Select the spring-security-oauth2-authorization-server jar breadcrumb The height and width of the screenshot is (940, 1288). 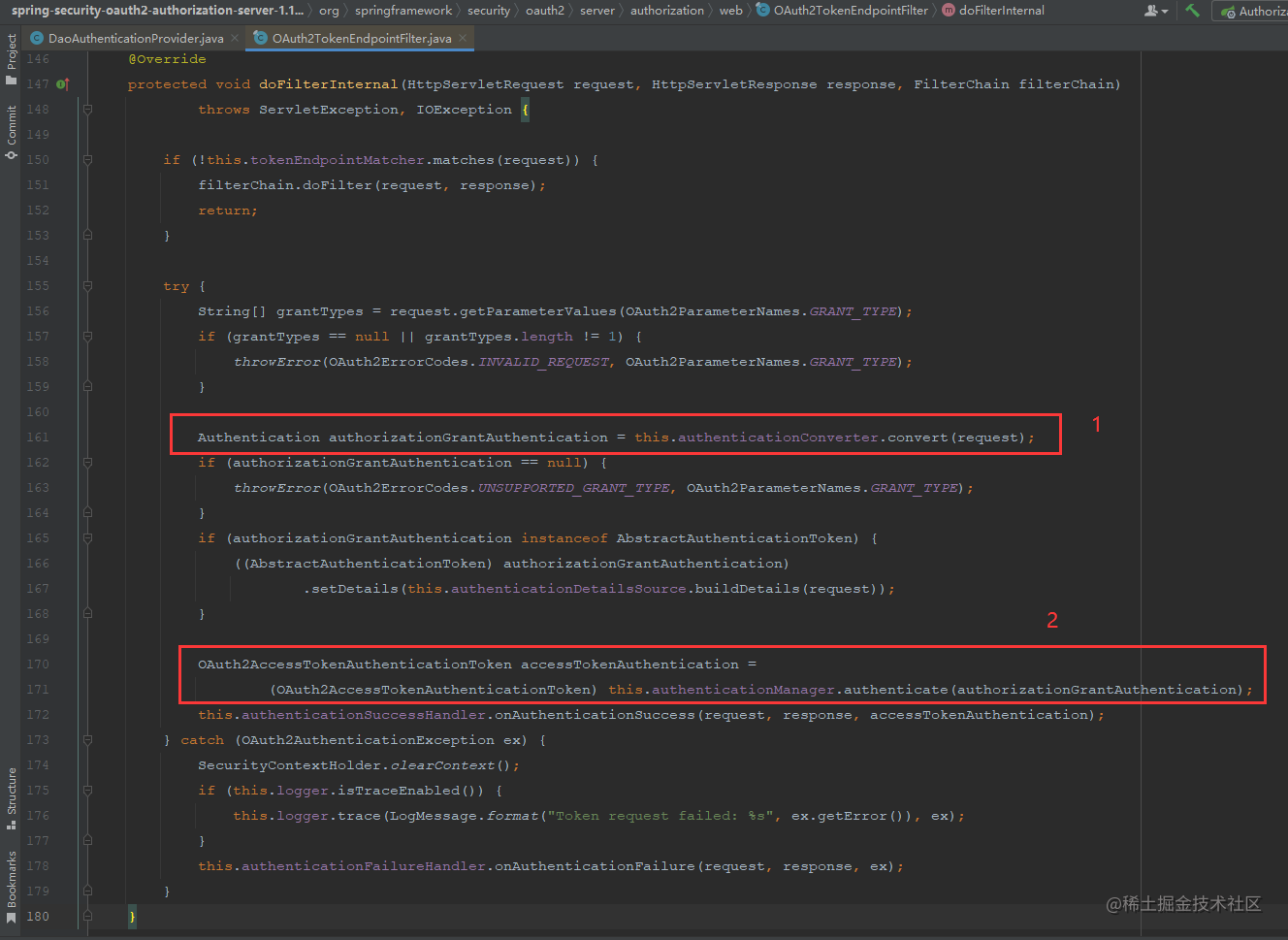click(157, 11)
